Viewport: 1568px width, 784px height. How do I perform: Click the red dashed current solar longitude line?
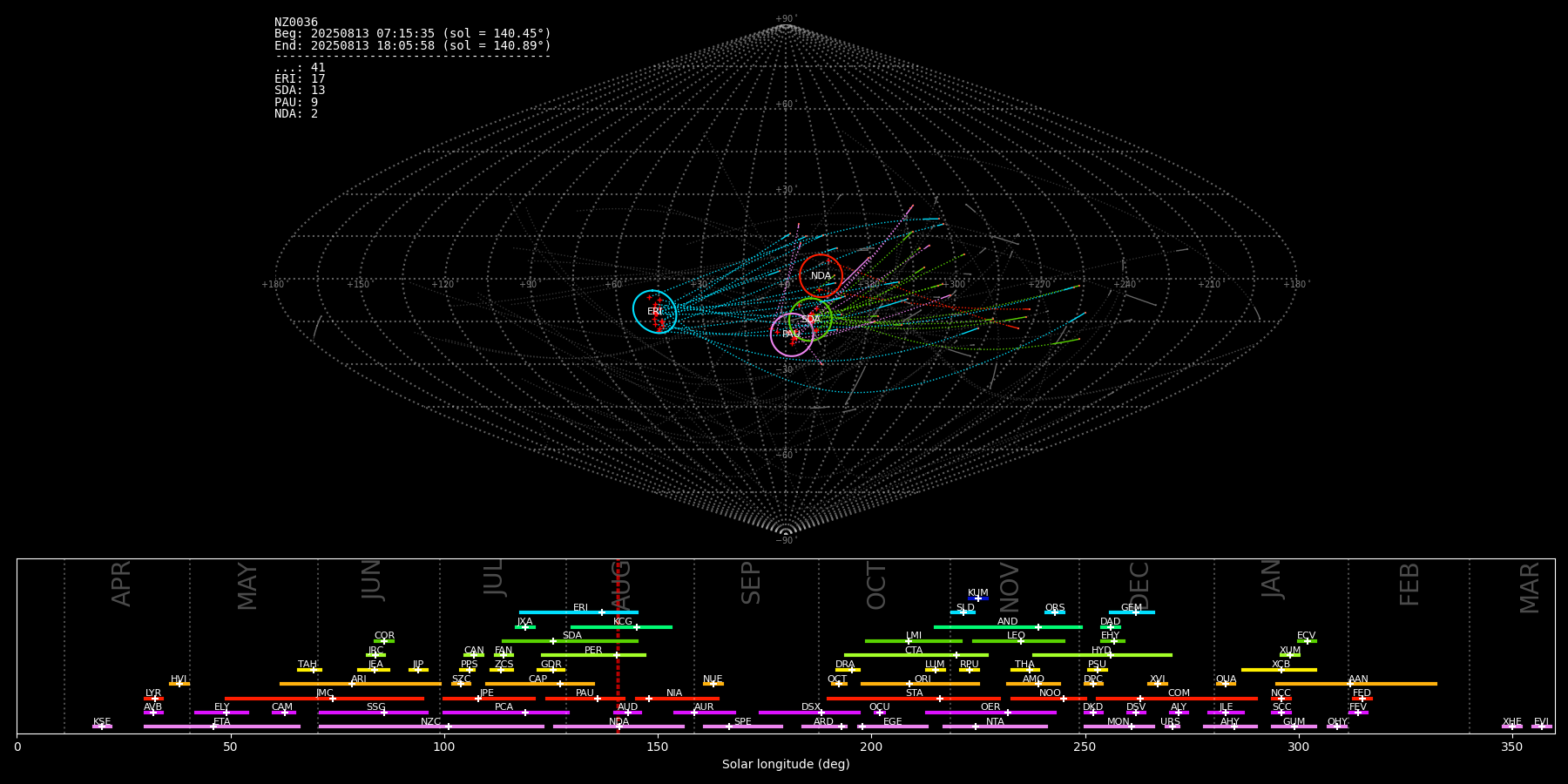(618, 645)
